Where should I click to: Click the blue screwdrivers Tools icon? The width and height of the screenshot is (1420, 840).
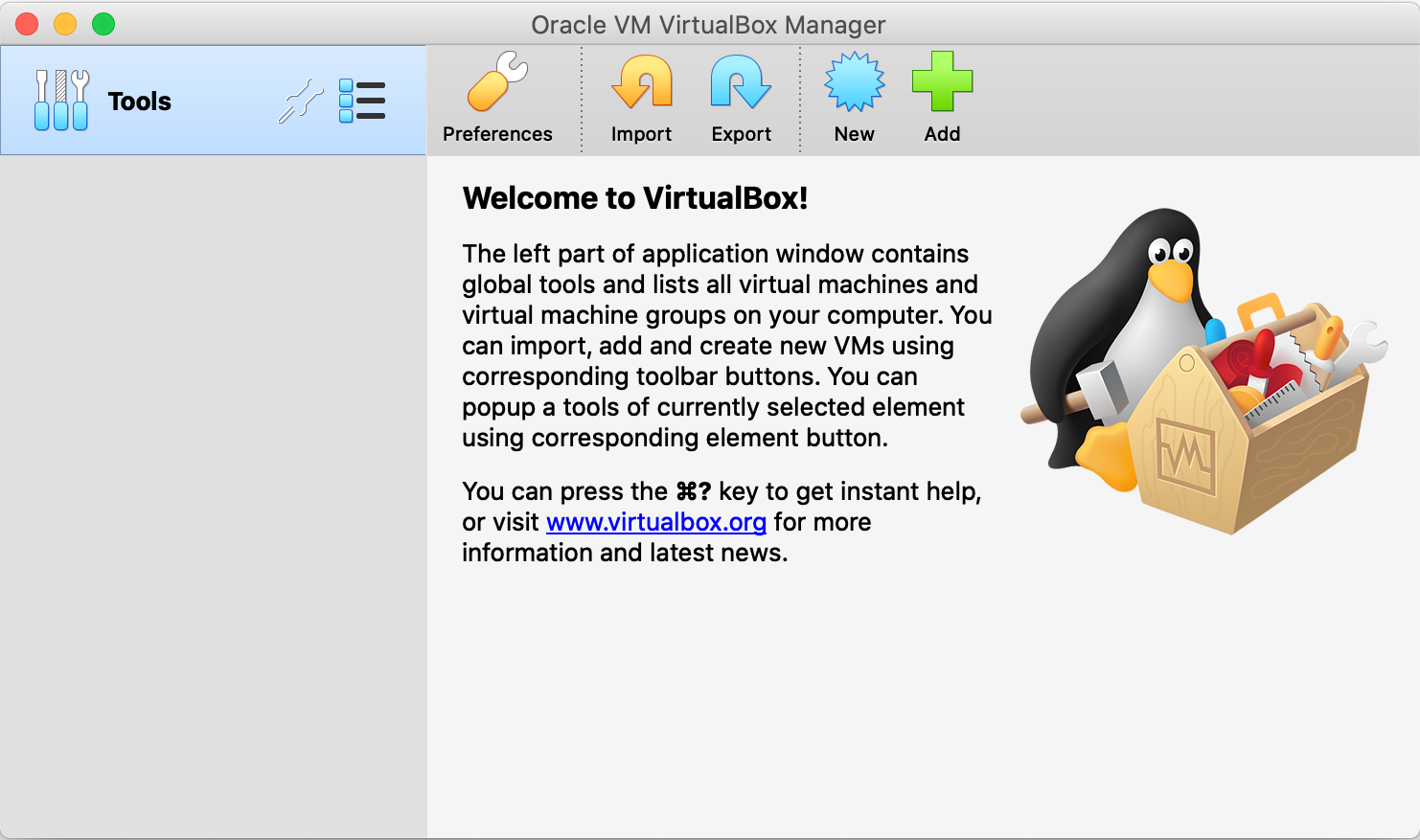[x=61, y=101]
